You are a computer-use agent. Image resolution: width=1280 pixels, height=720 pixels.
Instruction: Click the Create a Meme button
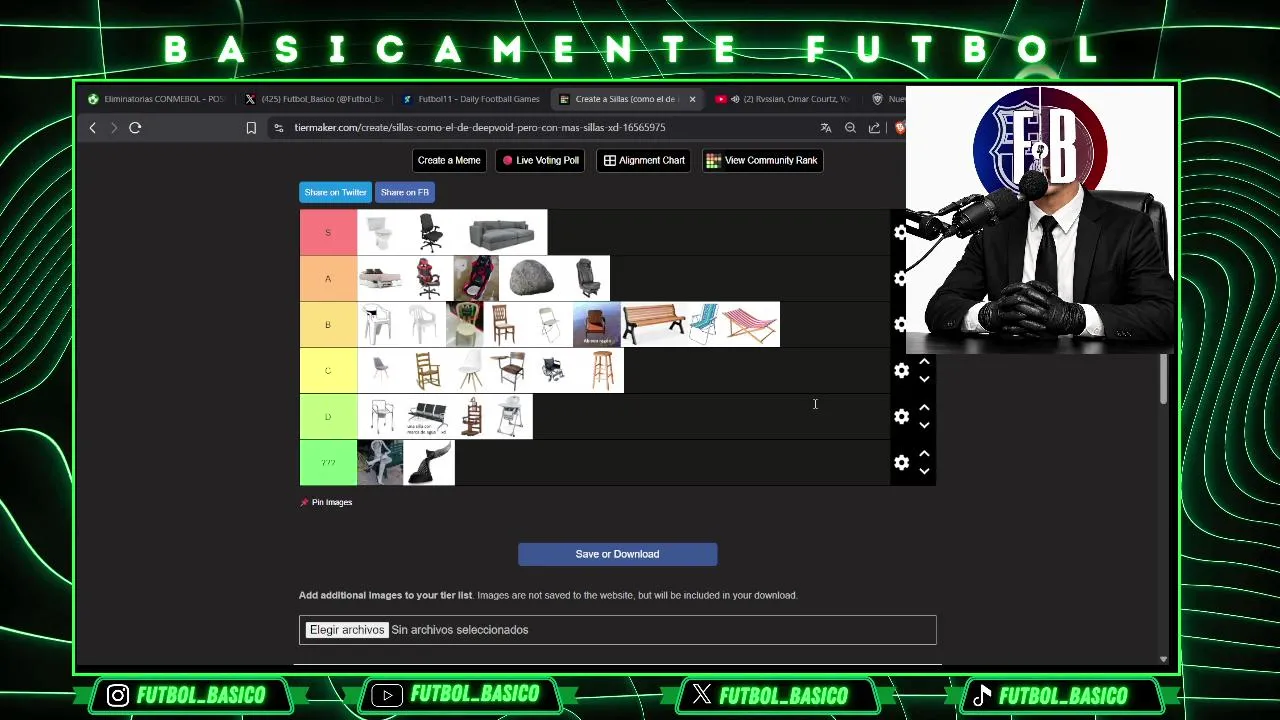(x=449, y=160)
